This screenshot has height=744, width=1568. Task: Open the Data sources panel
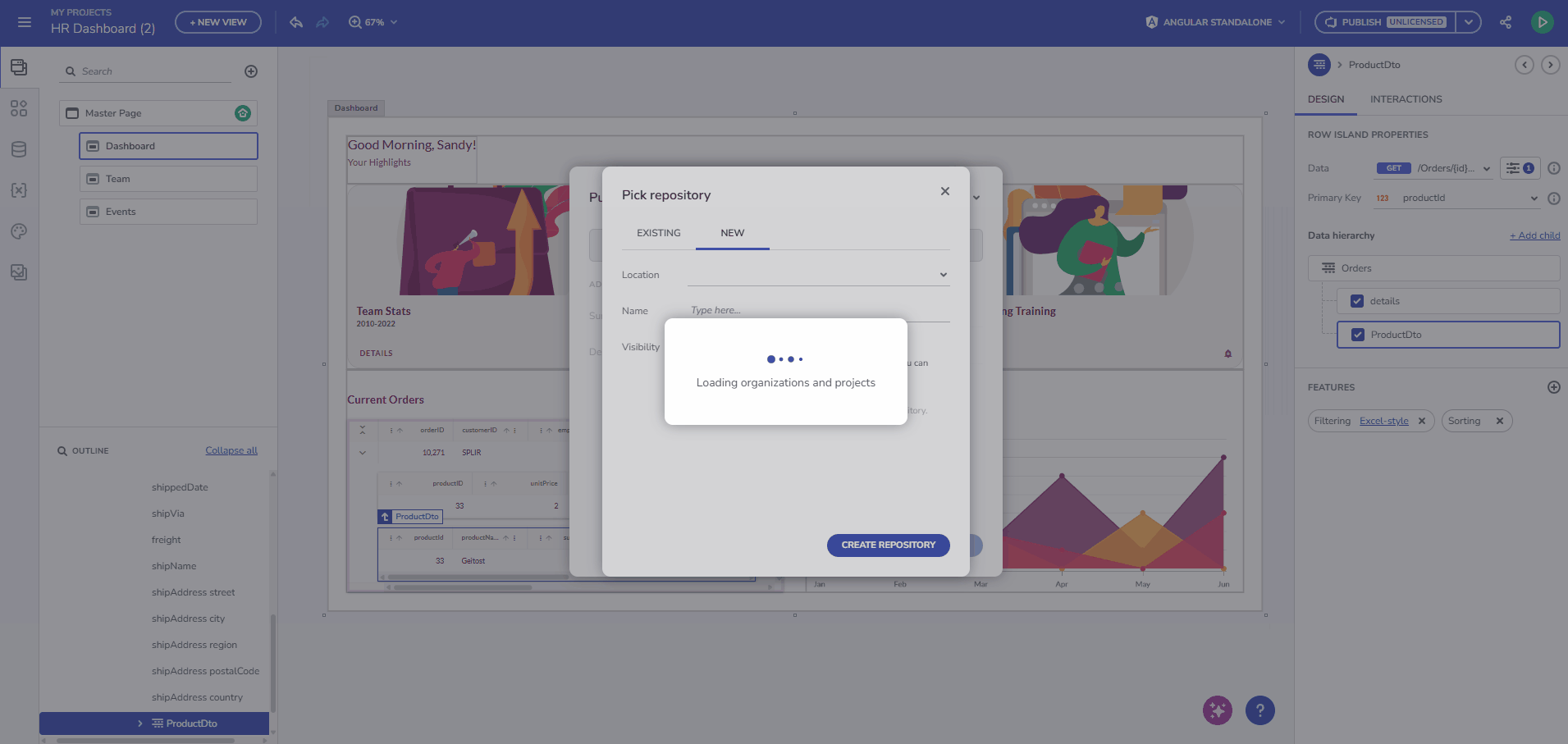[19, 149]
